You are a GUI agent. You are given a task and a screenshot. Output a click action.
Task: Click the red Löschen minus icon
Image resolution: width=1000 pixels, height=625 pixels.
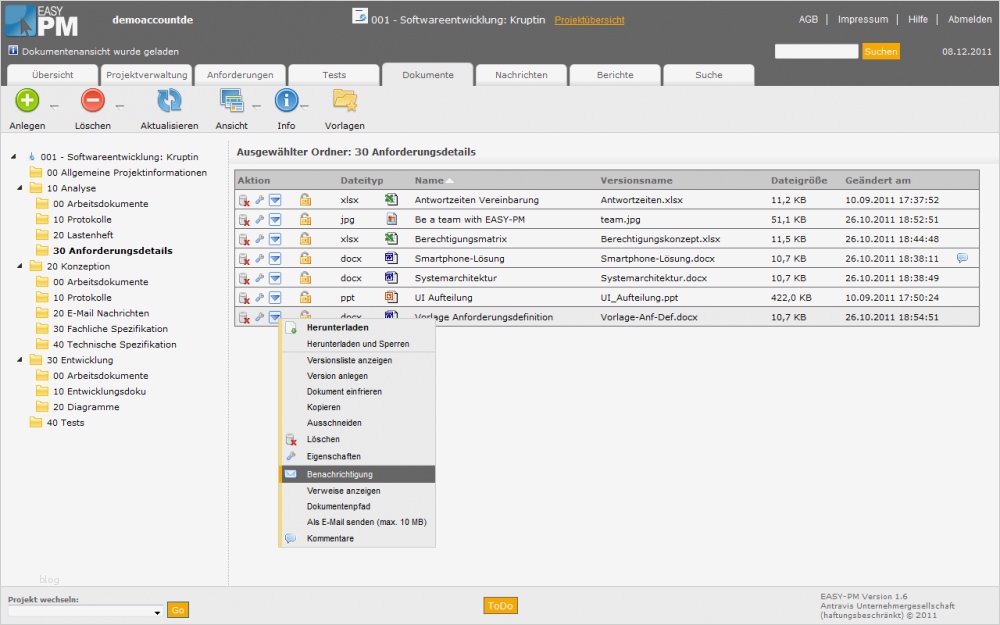92,101
